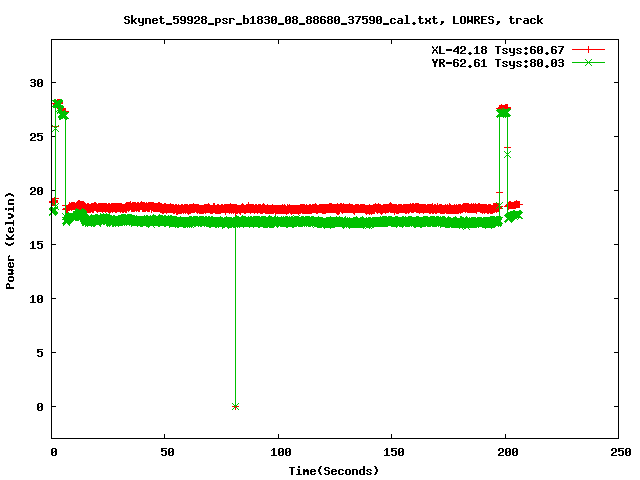Click the y-axis tick label 20
Viewport: 640px width, 480px height.
(x=36, y=191)
